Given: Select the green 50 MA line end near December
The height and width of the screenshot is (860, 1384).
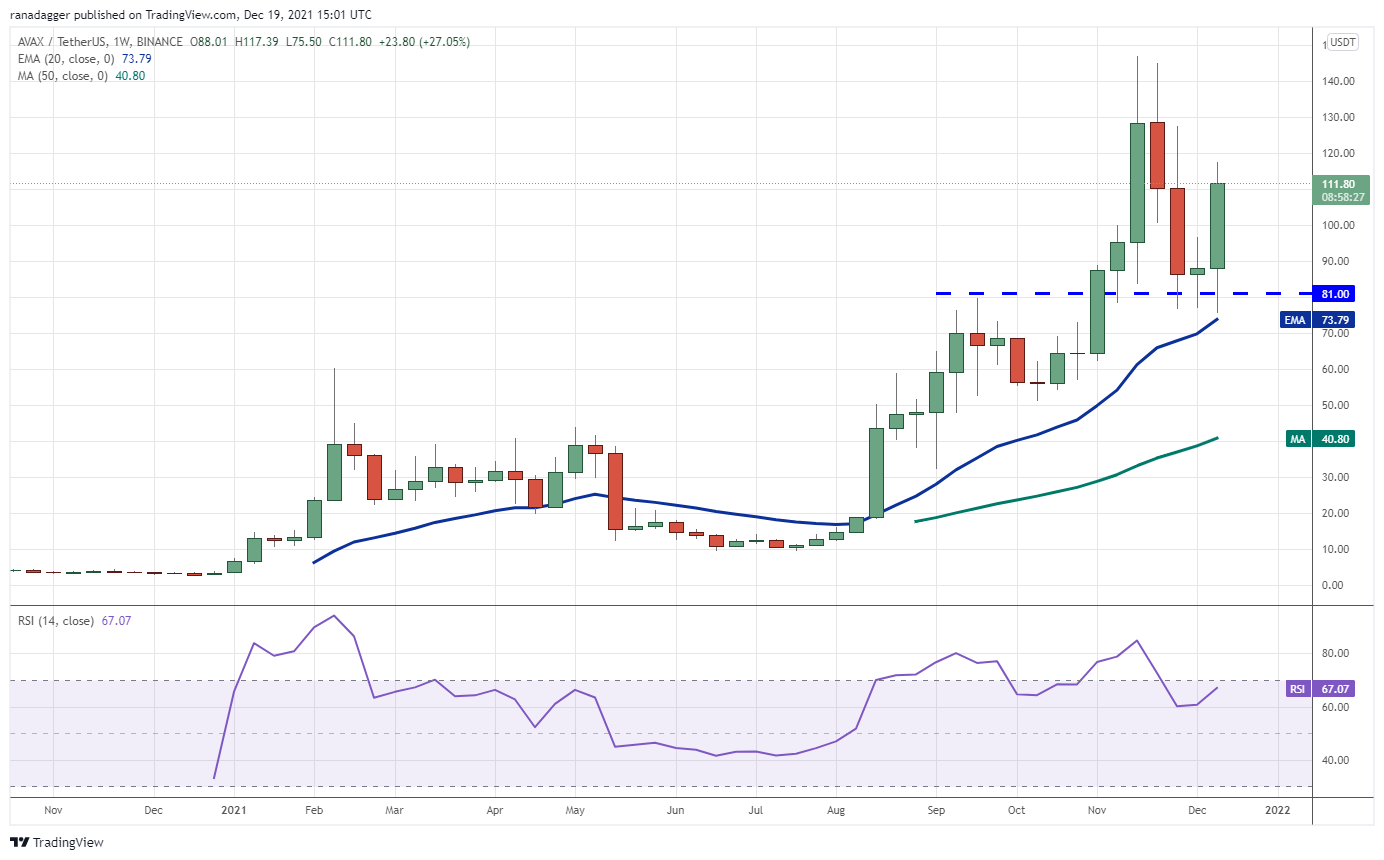Looking at the screenshot, I should tap(1216, 439).
